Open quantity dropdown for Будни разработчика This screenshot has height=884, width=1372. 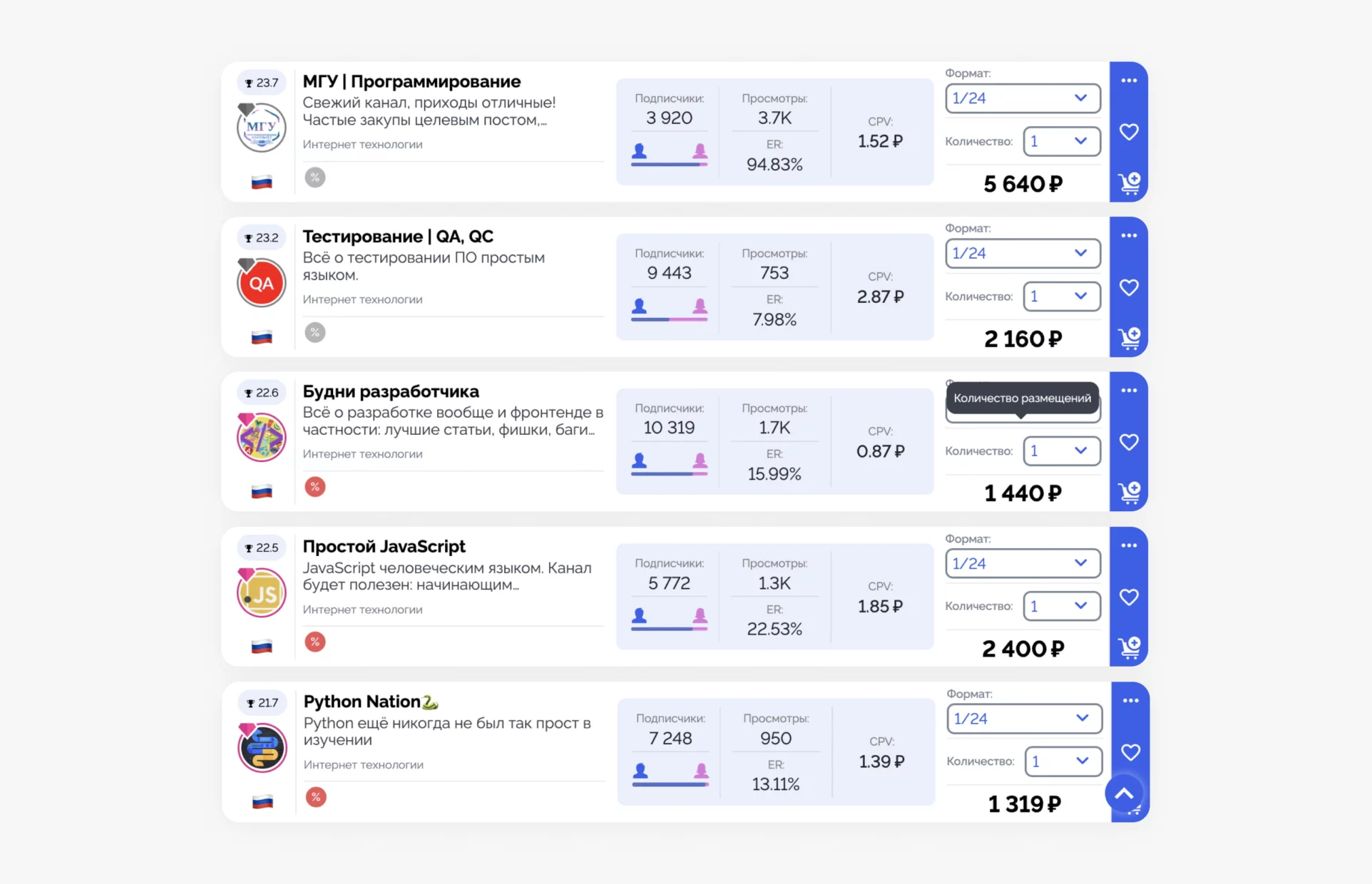coord(1062,451)
